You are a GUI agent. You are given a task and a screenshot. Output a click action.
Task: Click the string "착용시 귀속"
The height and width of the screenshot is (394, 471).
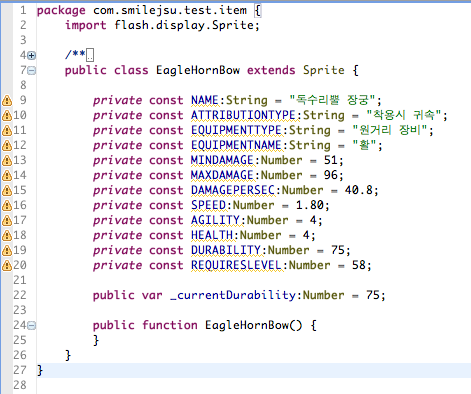[403, 115]
